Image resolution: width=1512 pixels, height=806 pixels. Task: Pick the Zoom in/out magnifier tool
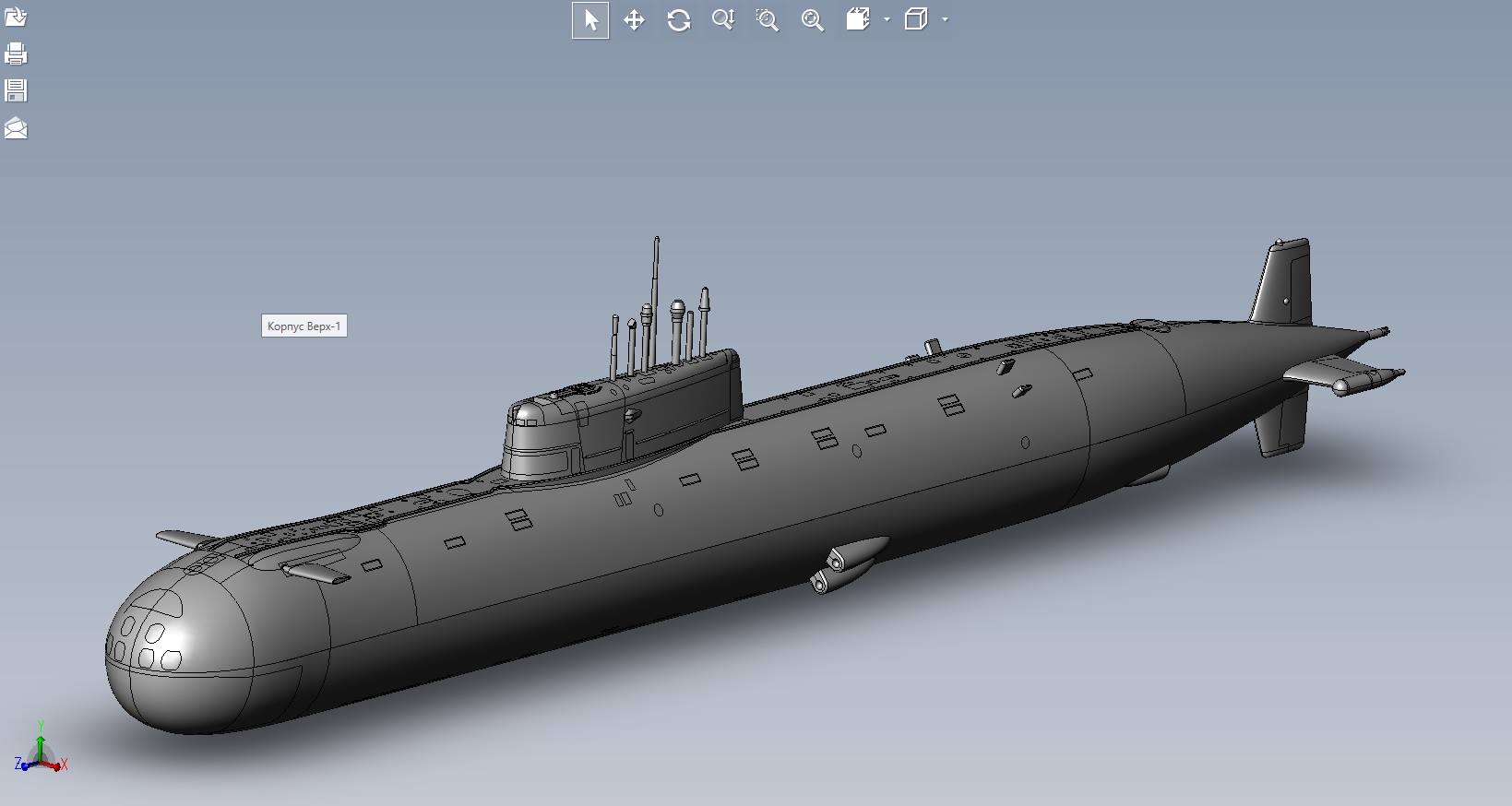pos(723,20)
